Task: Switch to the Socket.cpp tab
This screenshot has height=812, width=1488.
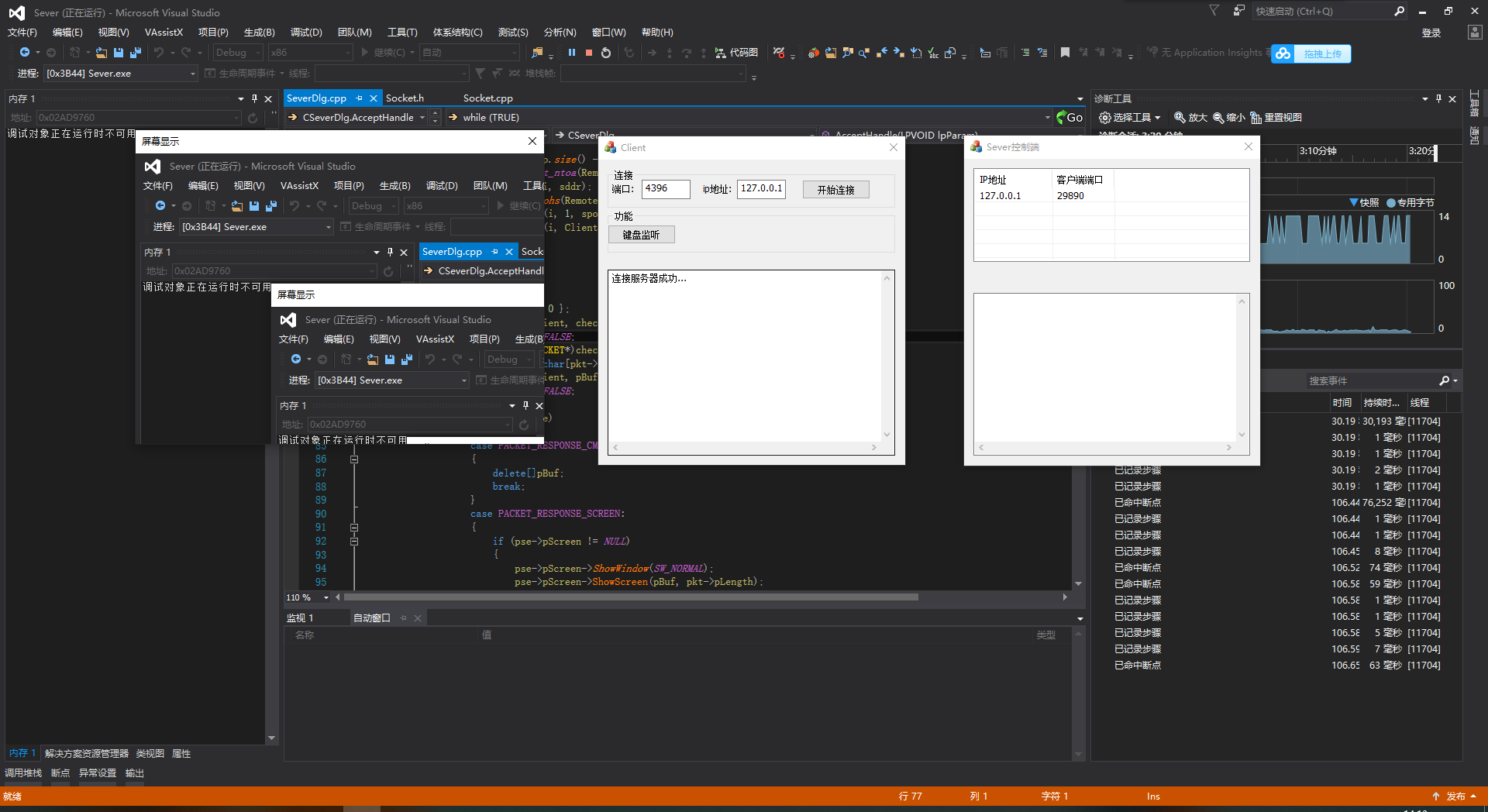Action: point(488,98)
